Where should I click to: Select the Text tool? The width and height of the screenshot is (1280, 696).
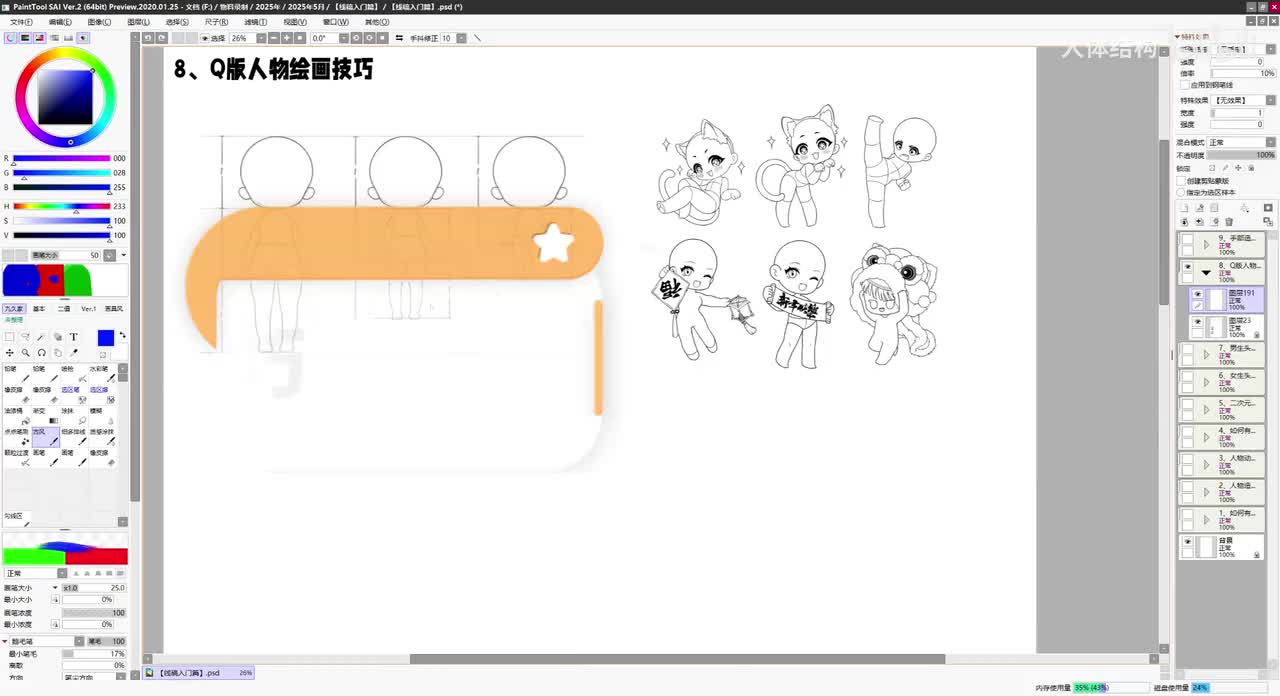(x=73, y=337)
